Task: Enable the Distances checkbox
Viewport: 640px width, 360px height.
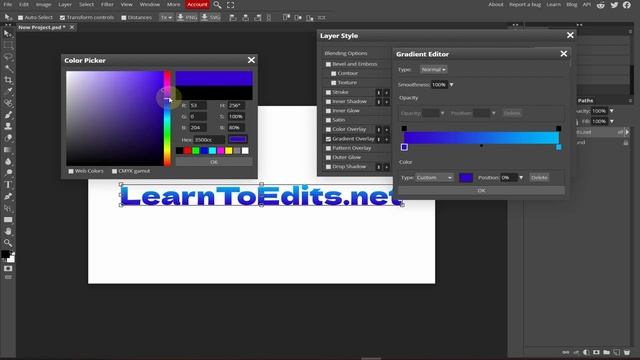Action: pos(124,18)
